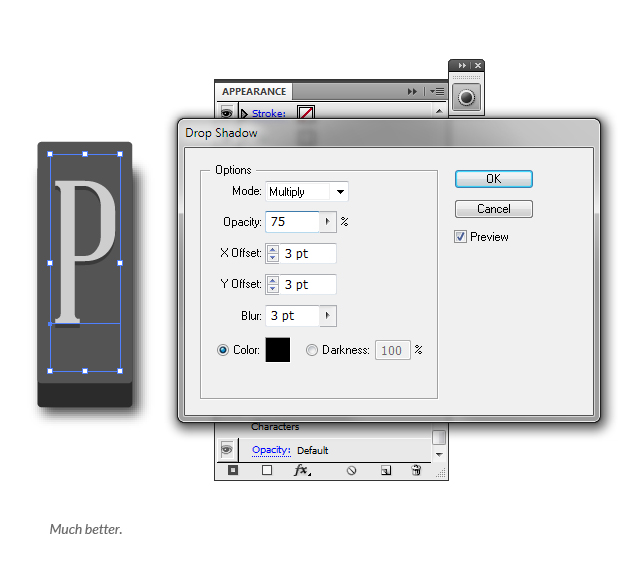
Task: Click the Opacity field showing 75
Action: tap(292, 221)
